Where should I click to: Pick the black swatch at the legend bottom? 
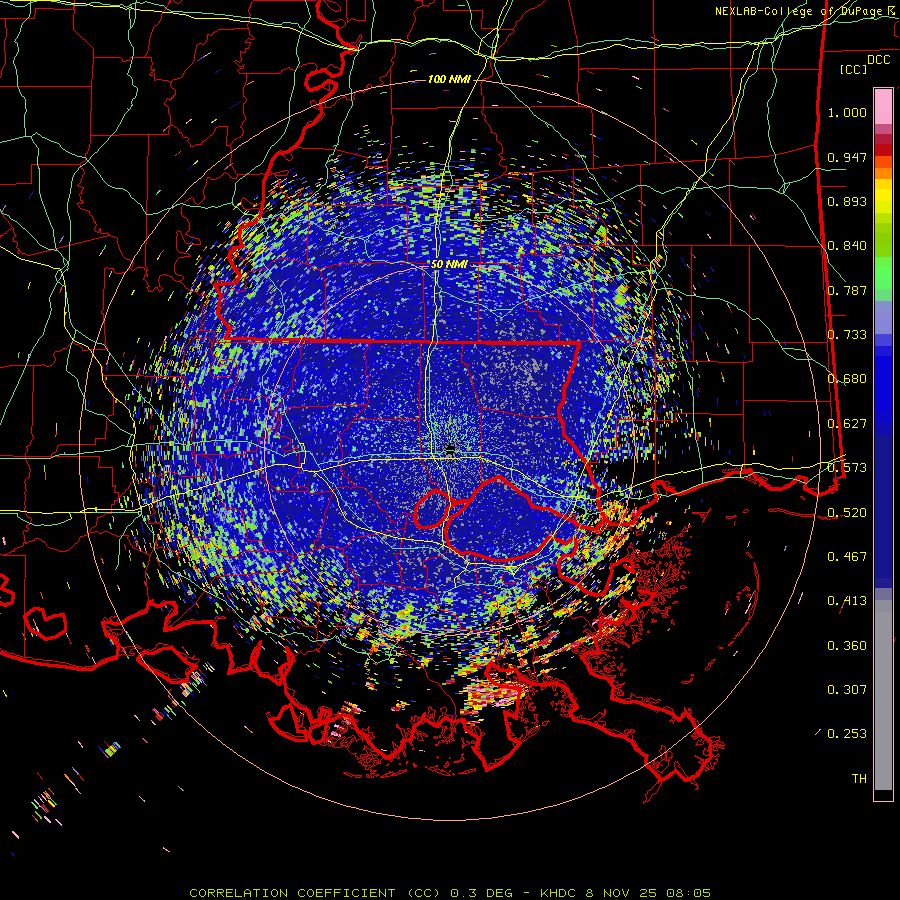click(x=883, y=795)
